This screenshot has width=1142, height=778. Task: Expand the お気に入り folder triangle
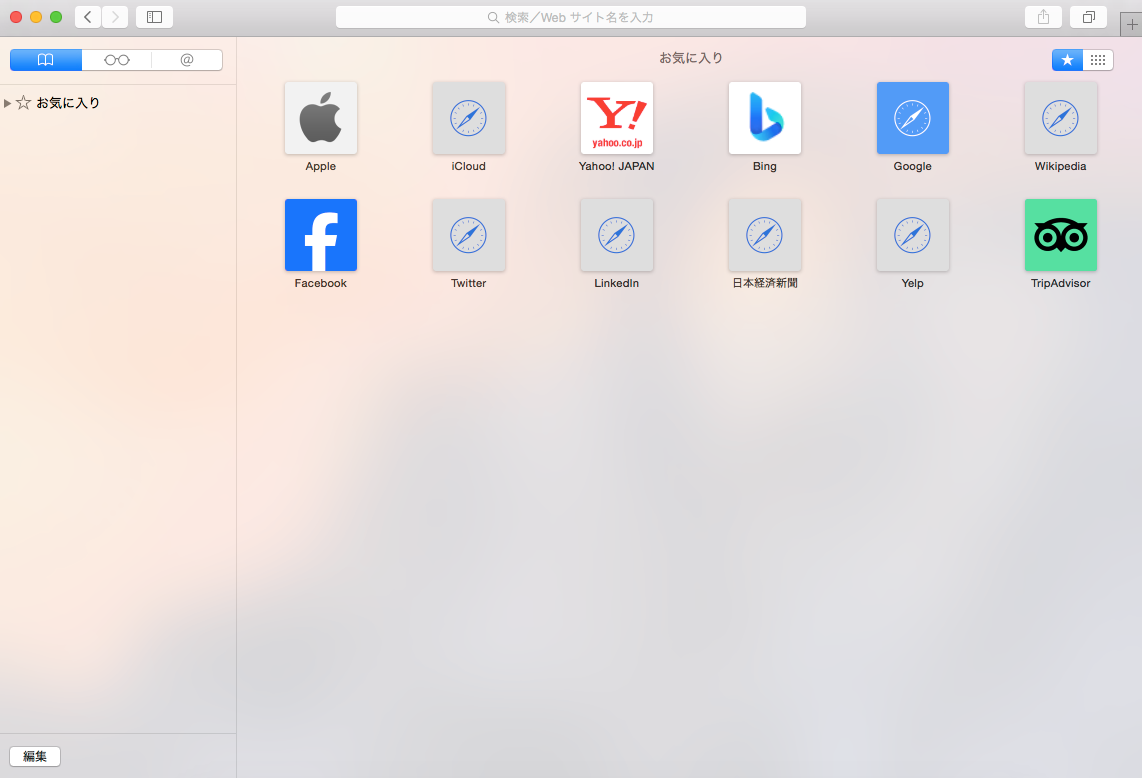coord(7,103)
